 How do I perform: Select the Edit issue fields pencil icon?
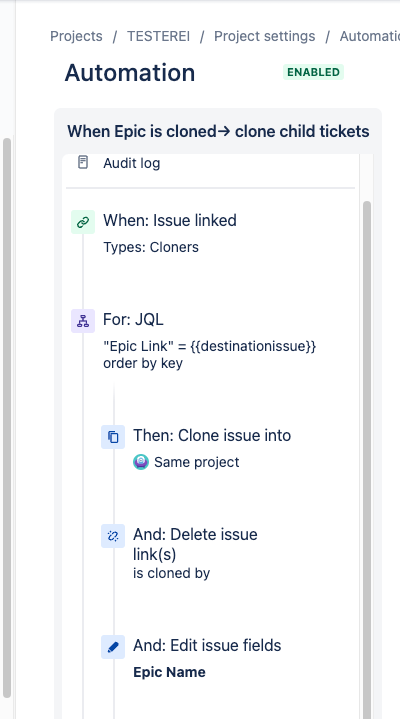click(x=113, y=647)
